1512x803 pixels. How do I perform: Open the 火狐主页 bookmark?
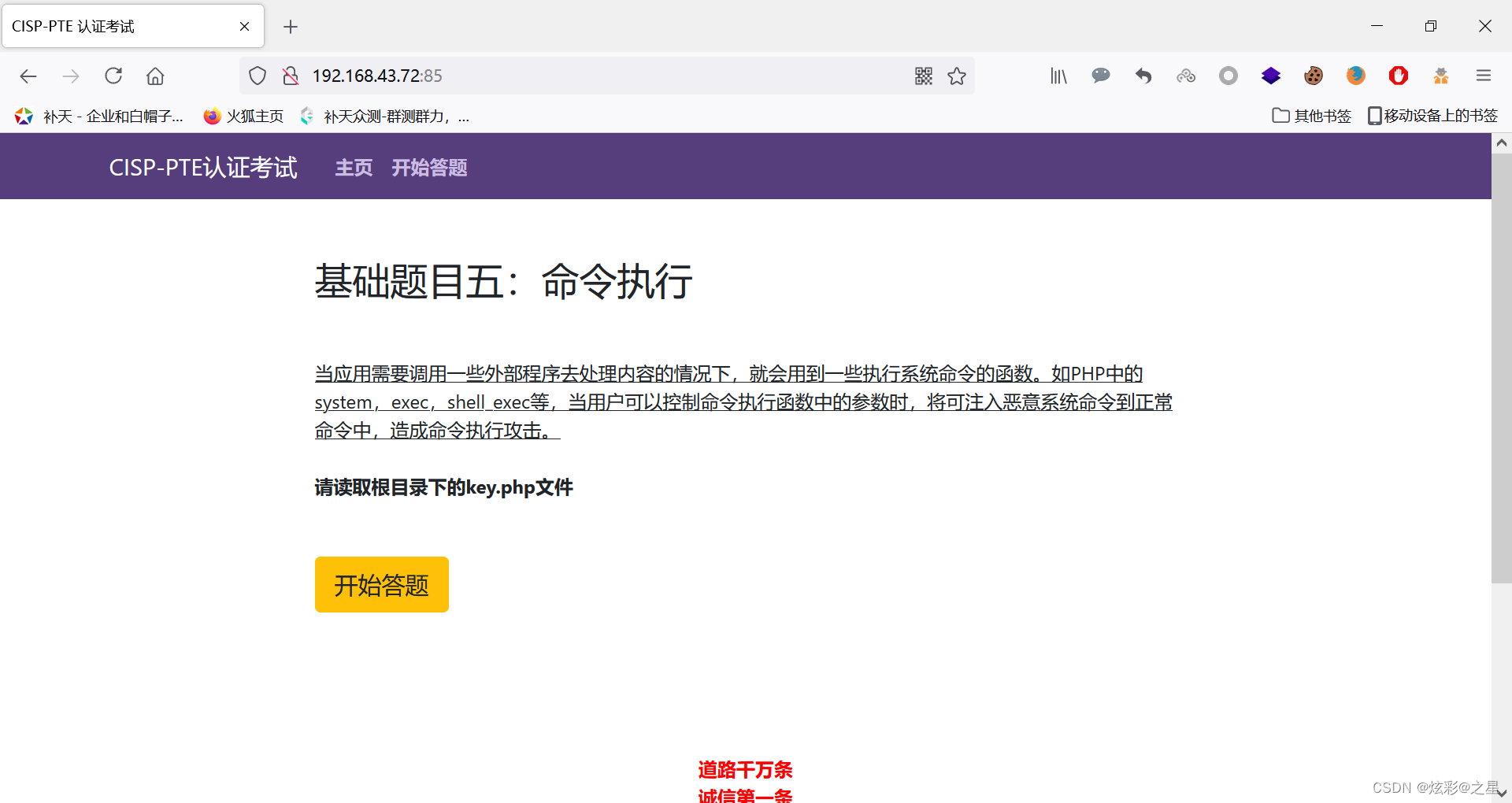click(243, 117)
